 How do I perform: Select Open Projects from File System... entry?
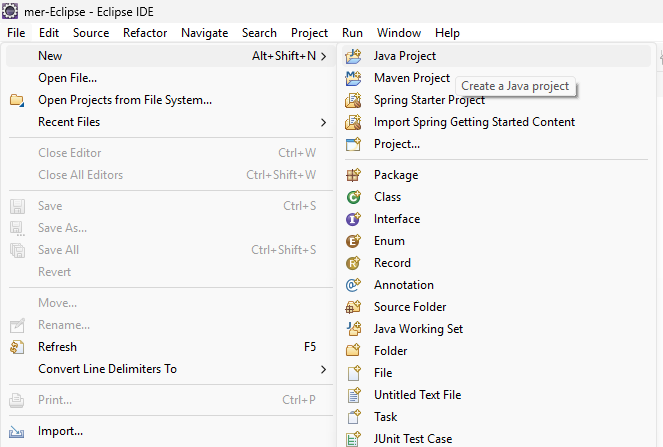coord(170,100)
